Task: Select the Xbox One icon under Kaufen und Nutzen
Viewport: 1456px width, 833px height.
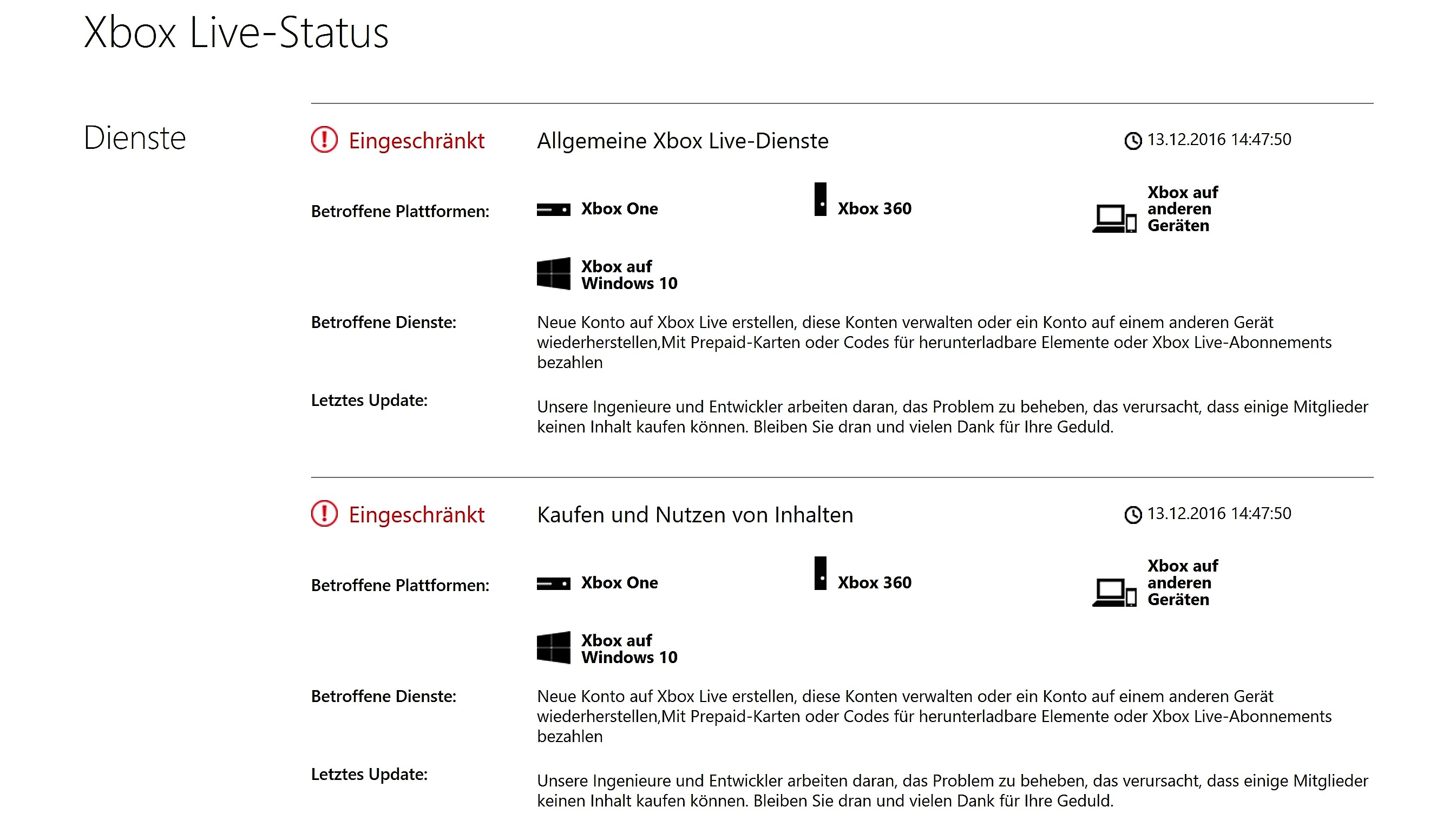Action: (553, 584)
